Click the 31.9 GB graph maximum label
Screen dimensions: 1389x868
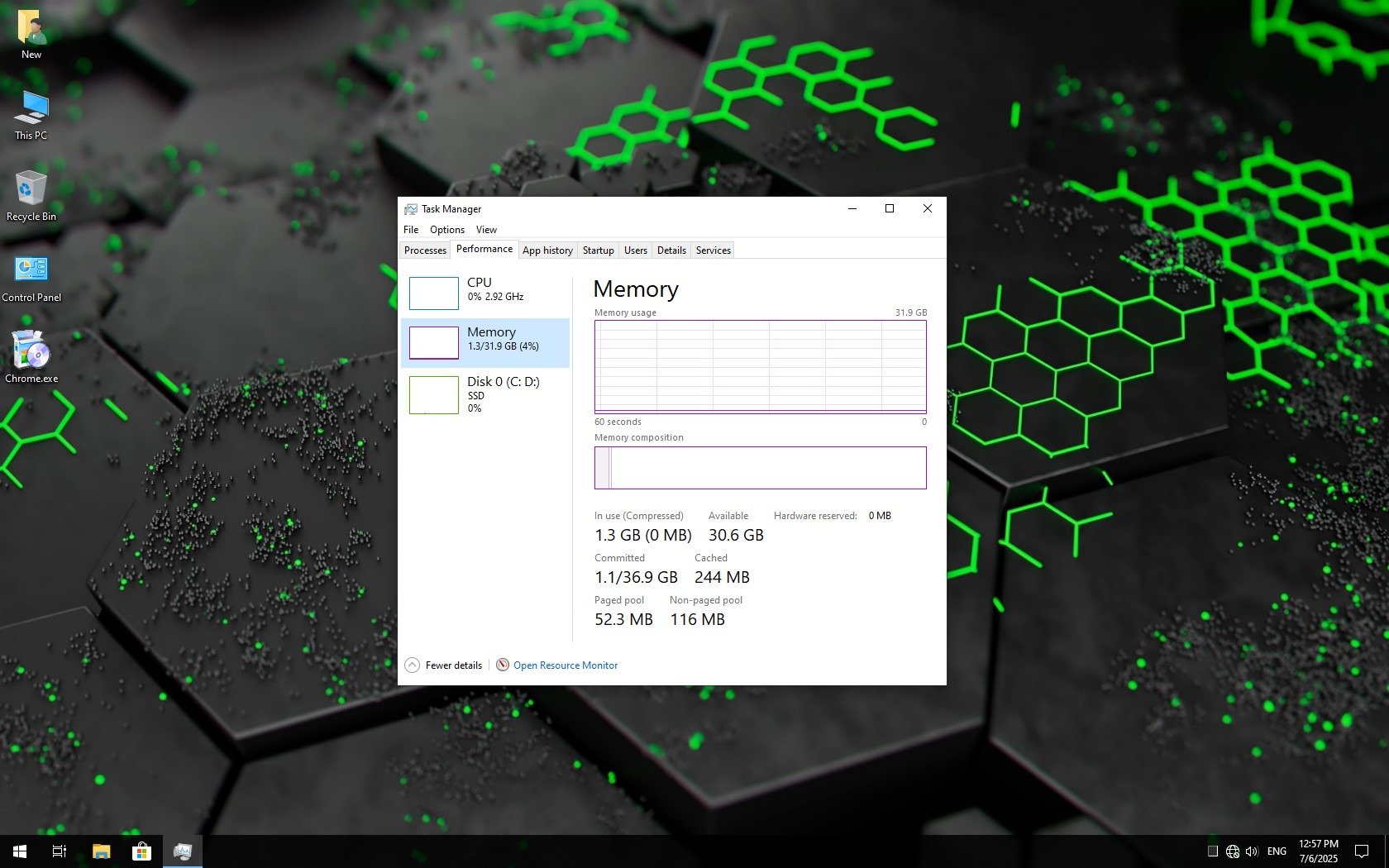[911, 312]
